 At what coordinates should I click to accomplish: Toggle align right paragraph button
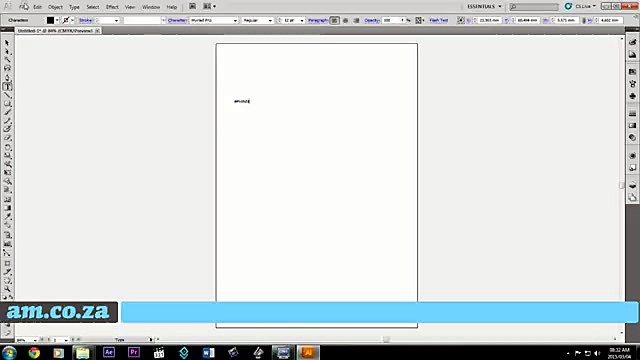tap(356, 20)
